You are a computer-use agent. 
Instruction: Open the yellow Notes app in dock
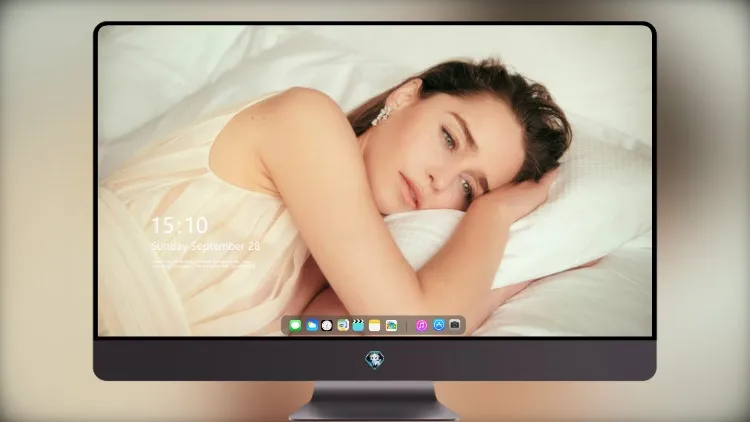(x=375, y=325)
